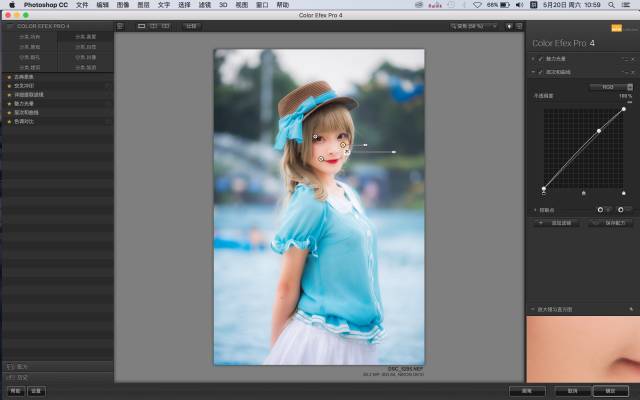
Task: Click the white point slider under curve
Action: (624, 193)
